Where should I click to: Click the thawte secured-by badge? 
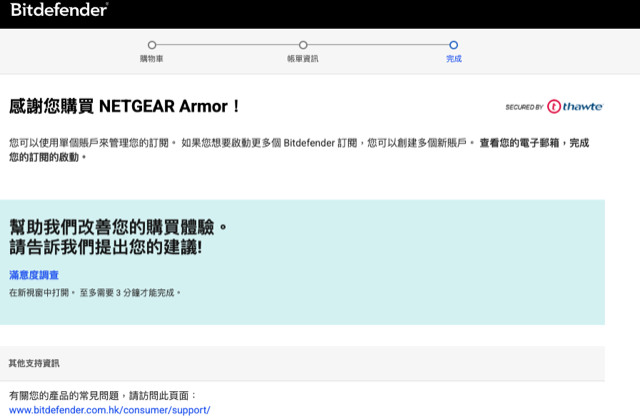pos(554,107)
